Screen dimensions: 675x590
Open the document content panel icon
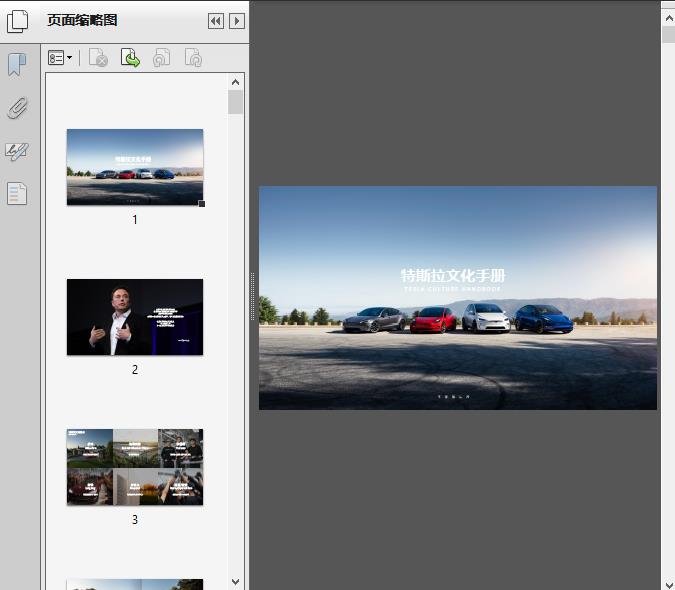coord(17,193)
